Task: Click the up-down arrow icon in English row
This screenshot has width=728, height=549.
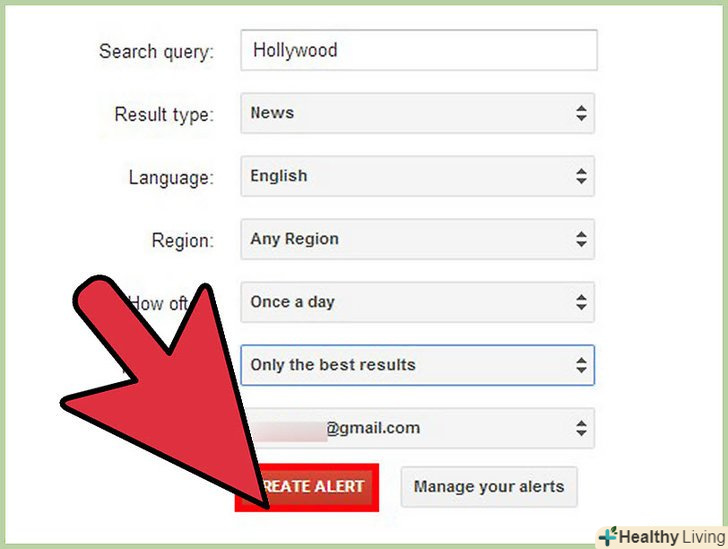Action: (581, 176)
